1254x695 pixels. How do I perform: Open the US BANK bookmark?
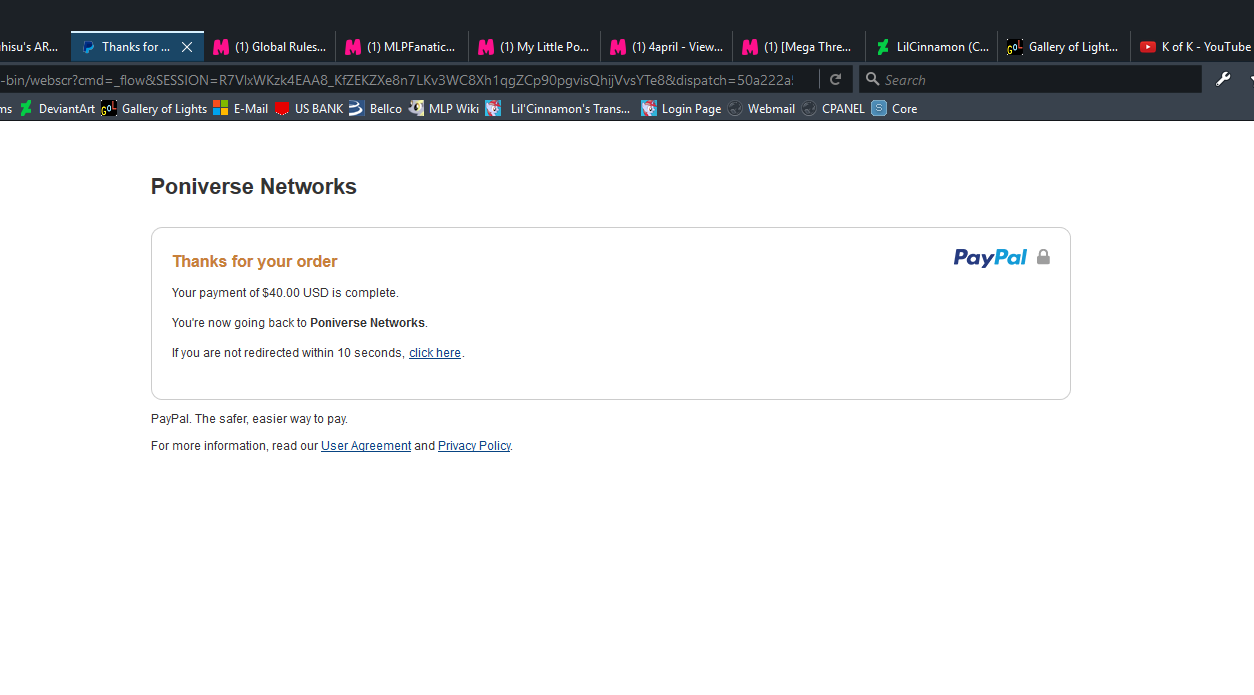[x=309, y=108]
